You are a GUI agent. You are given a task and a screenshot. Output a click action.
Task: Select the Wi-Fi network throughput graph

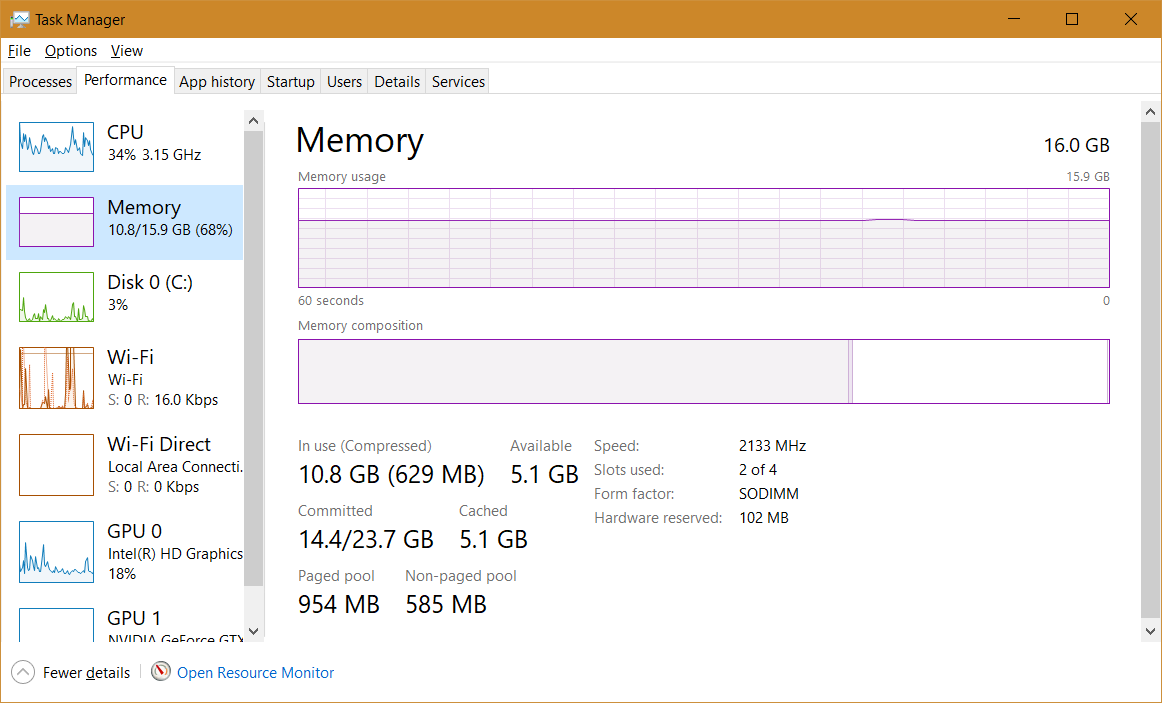click(56, 378)
